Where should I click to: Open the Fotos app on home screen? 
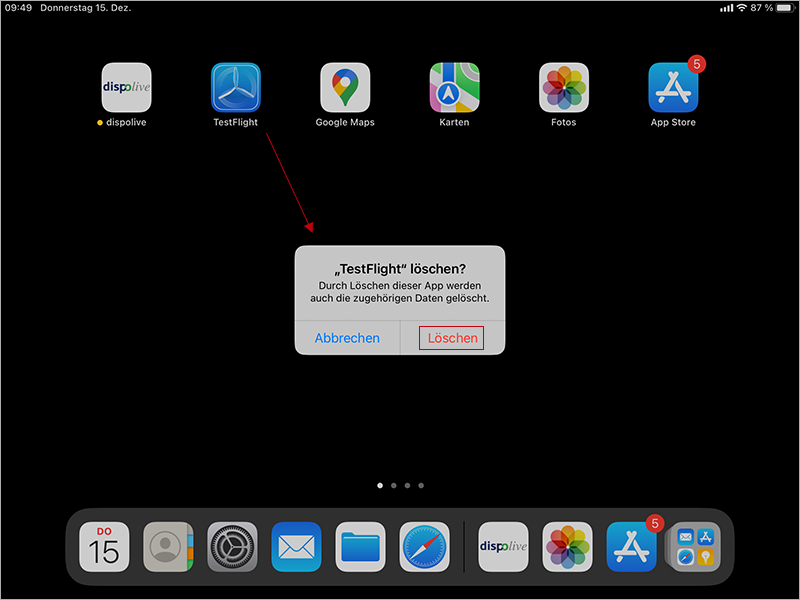(x=564, y=87)
